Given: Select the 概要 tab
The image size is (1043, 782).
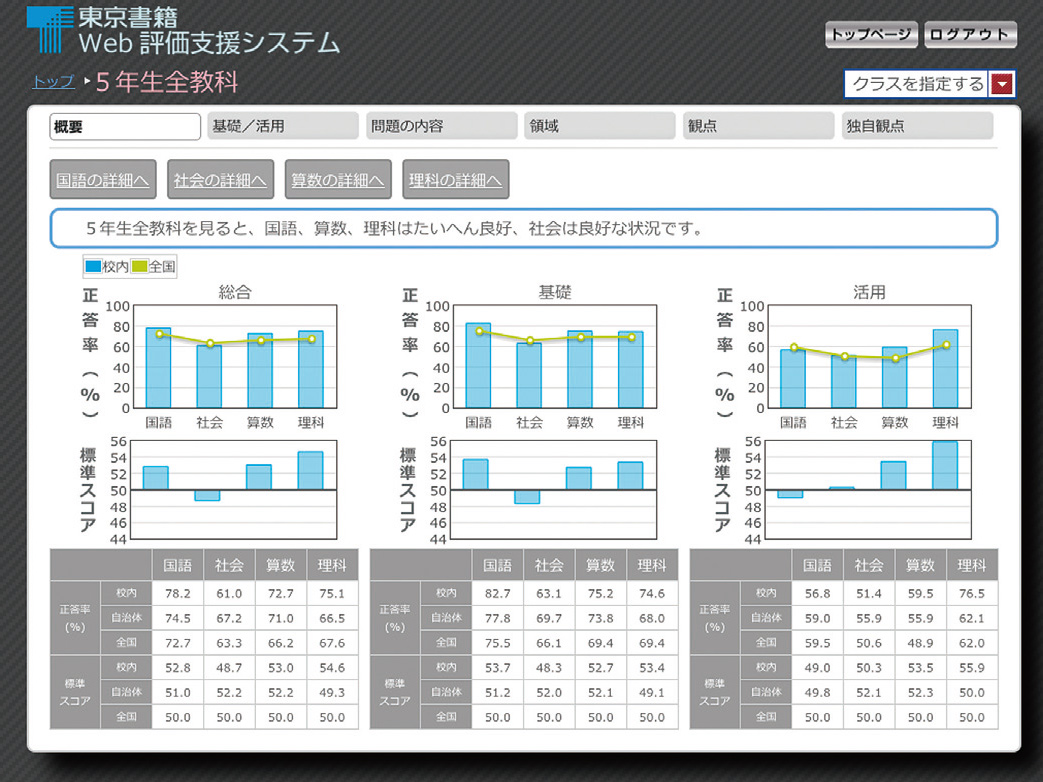Looking at the screenshot, I should (x=125, y=126).
